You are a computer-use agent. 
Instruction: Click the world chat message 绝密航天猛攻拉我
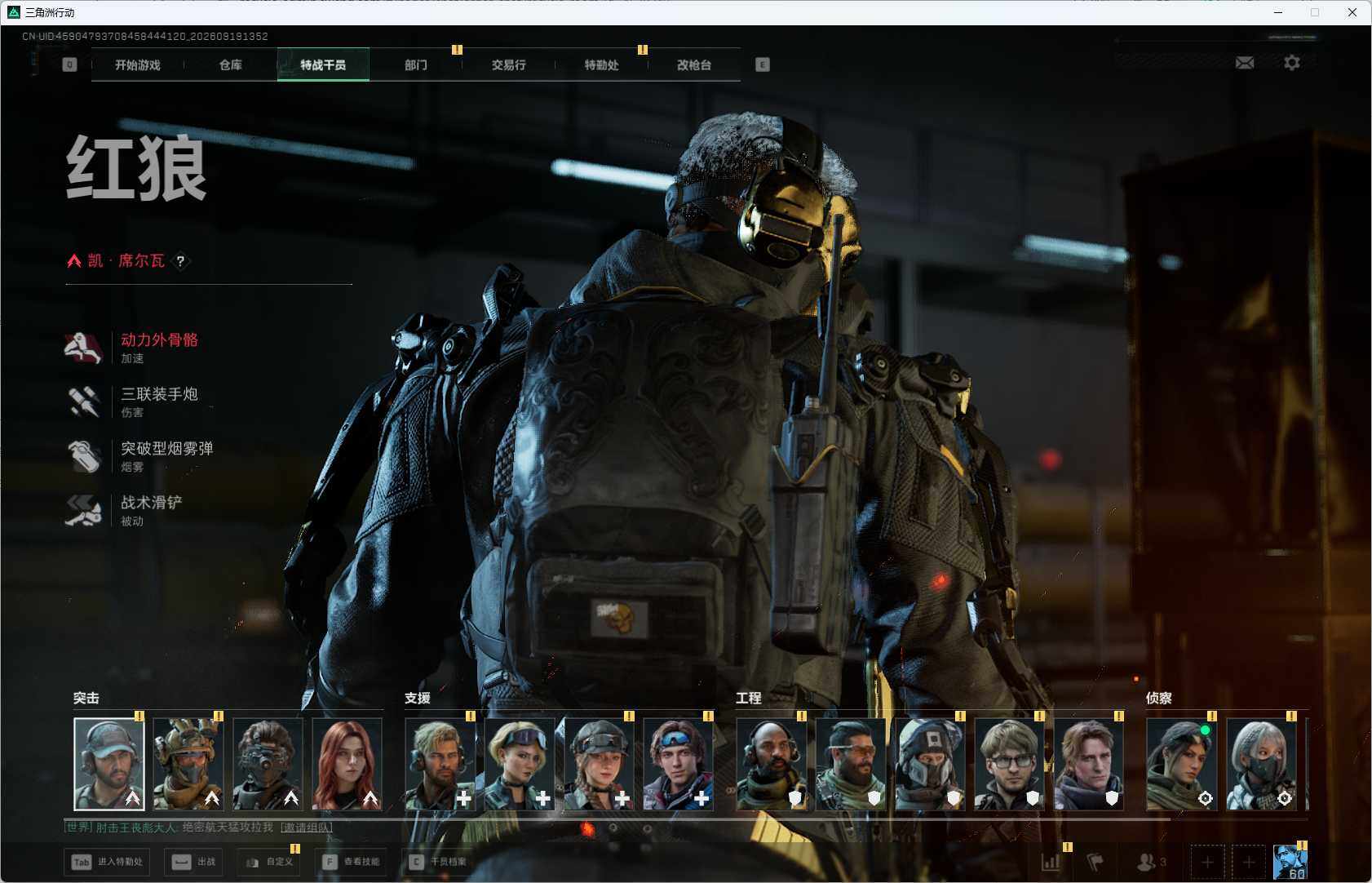pyautogui.click(x=228, y=828)
